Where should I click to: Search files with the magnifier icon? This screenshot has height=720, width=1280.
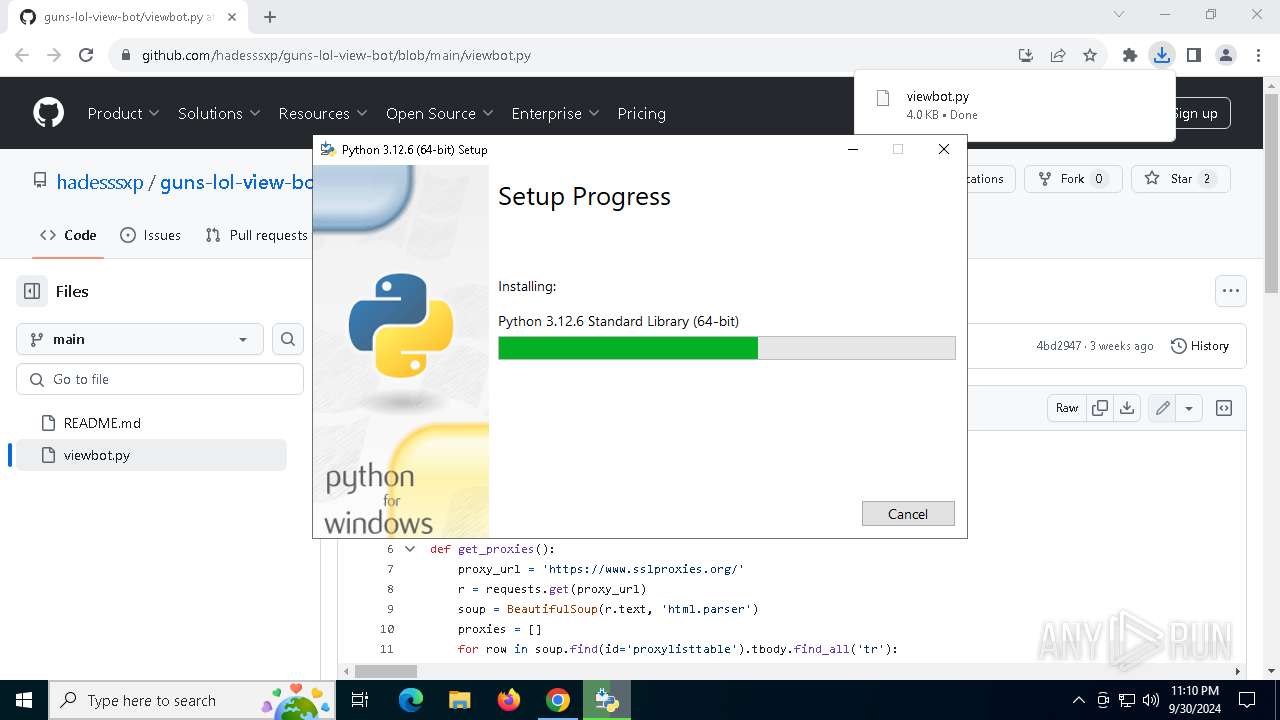click(x=288, y=339)
